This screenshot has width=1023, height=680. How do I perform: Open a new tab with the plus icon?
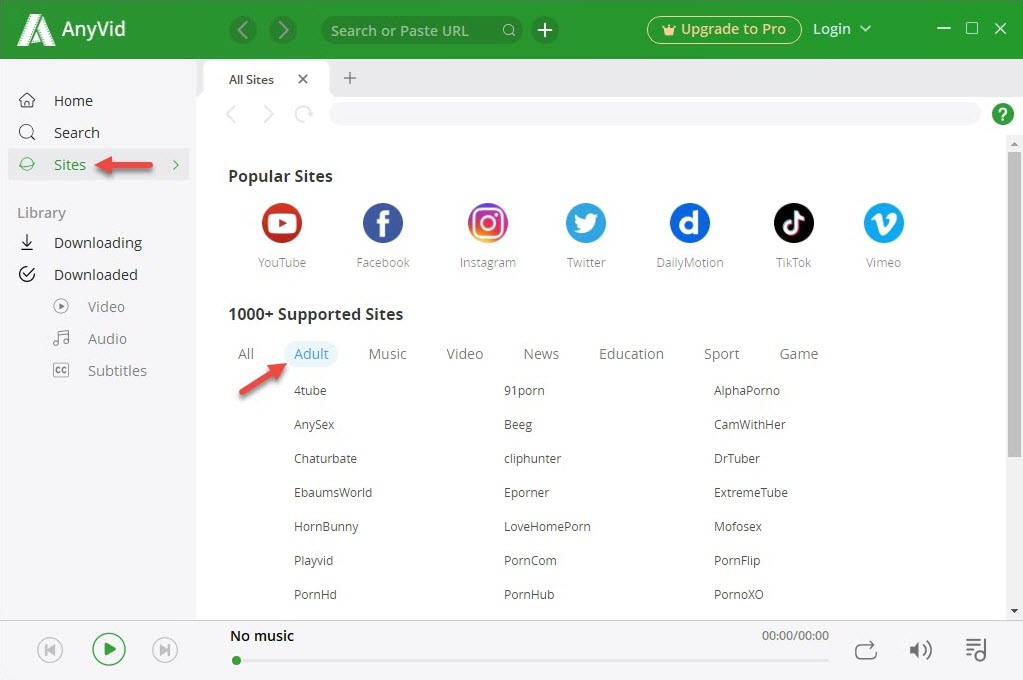[x=350, y=78]
